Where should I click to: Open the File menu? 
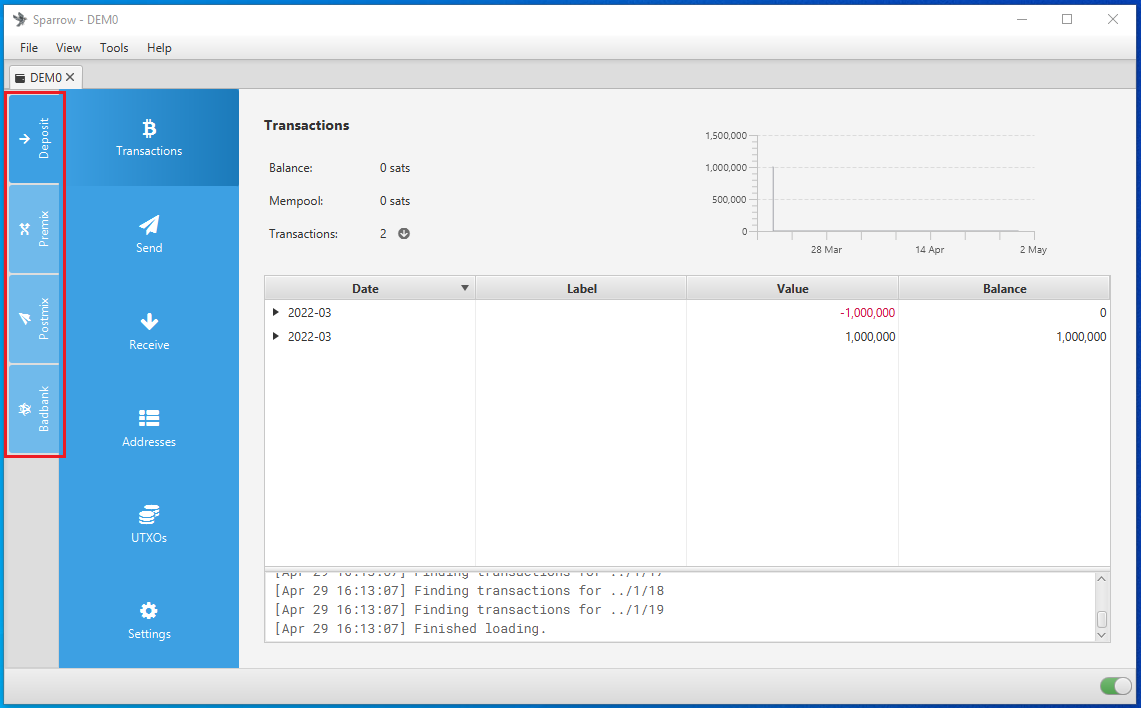coord(29,48)
